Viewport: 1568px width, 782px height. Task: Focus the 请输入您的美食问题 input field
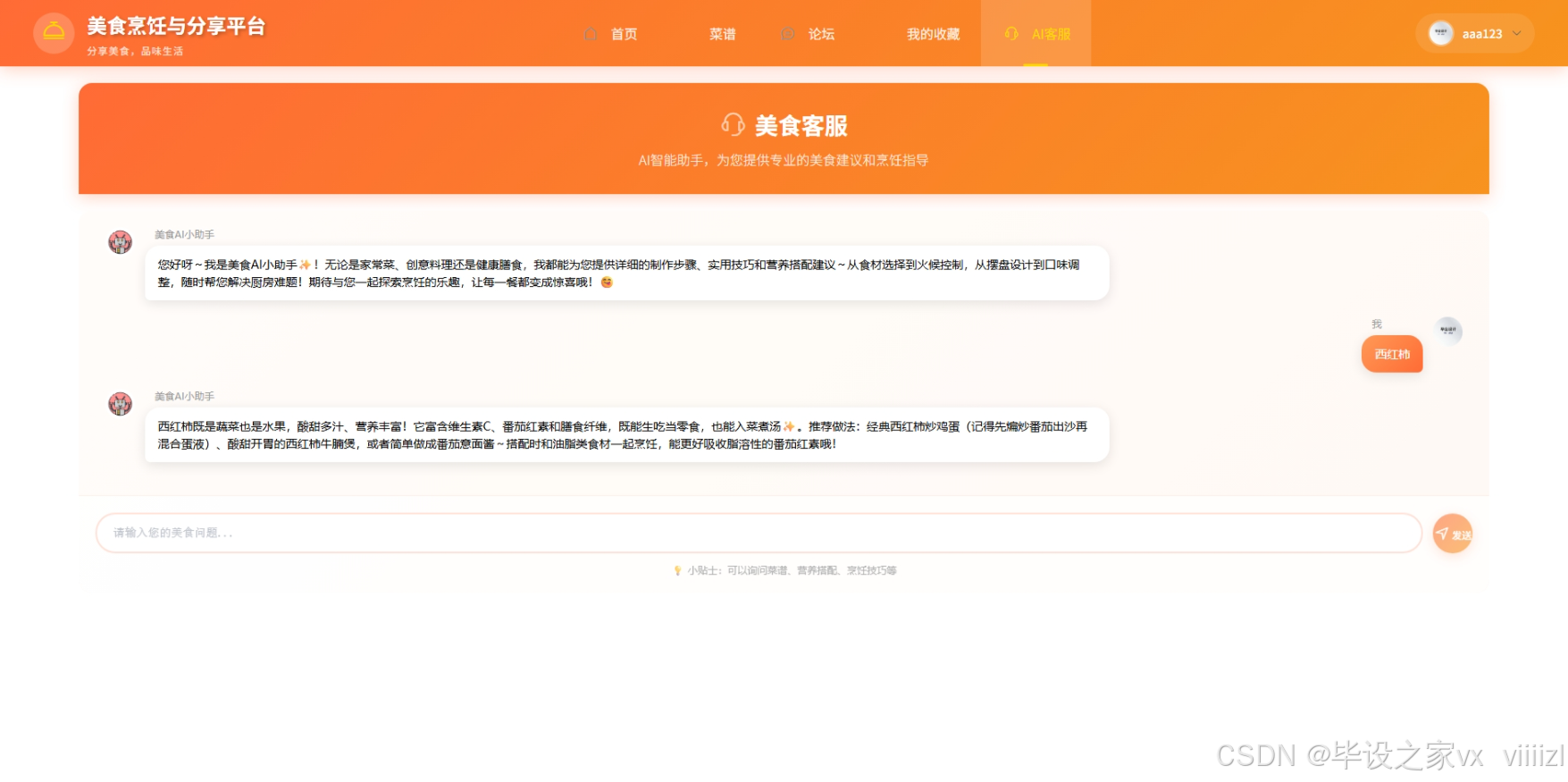[x=759, y=533]
